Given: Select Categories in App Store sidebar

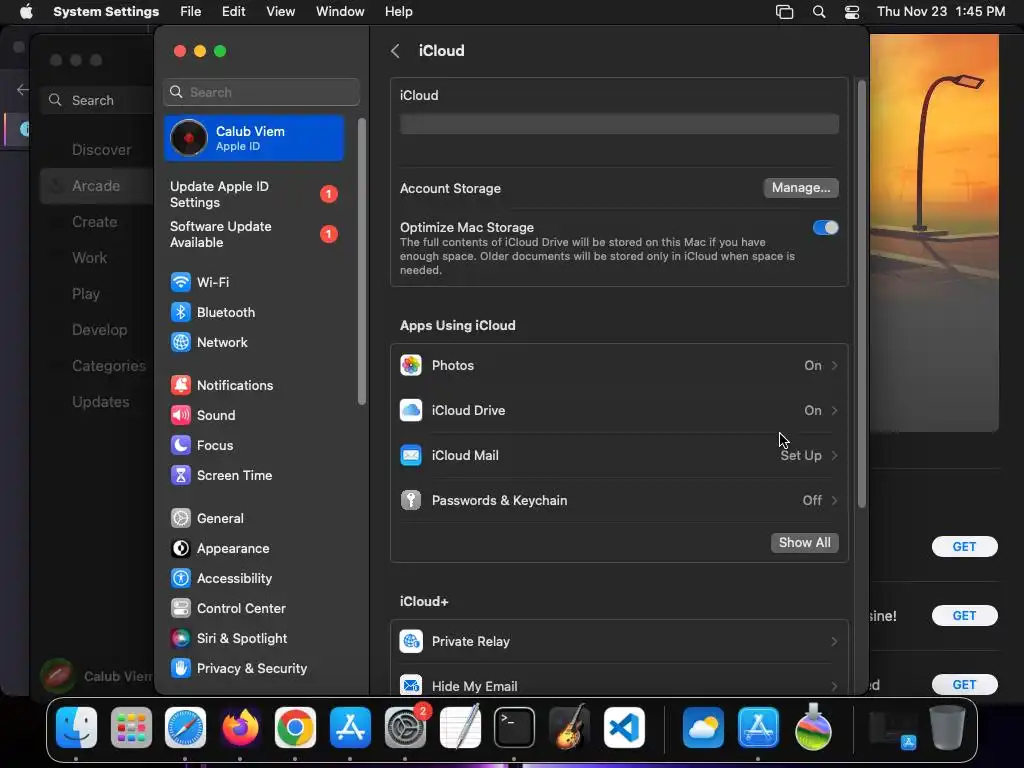Looking at the screenshot, I should pyautogui.click(x=108, y=366).
